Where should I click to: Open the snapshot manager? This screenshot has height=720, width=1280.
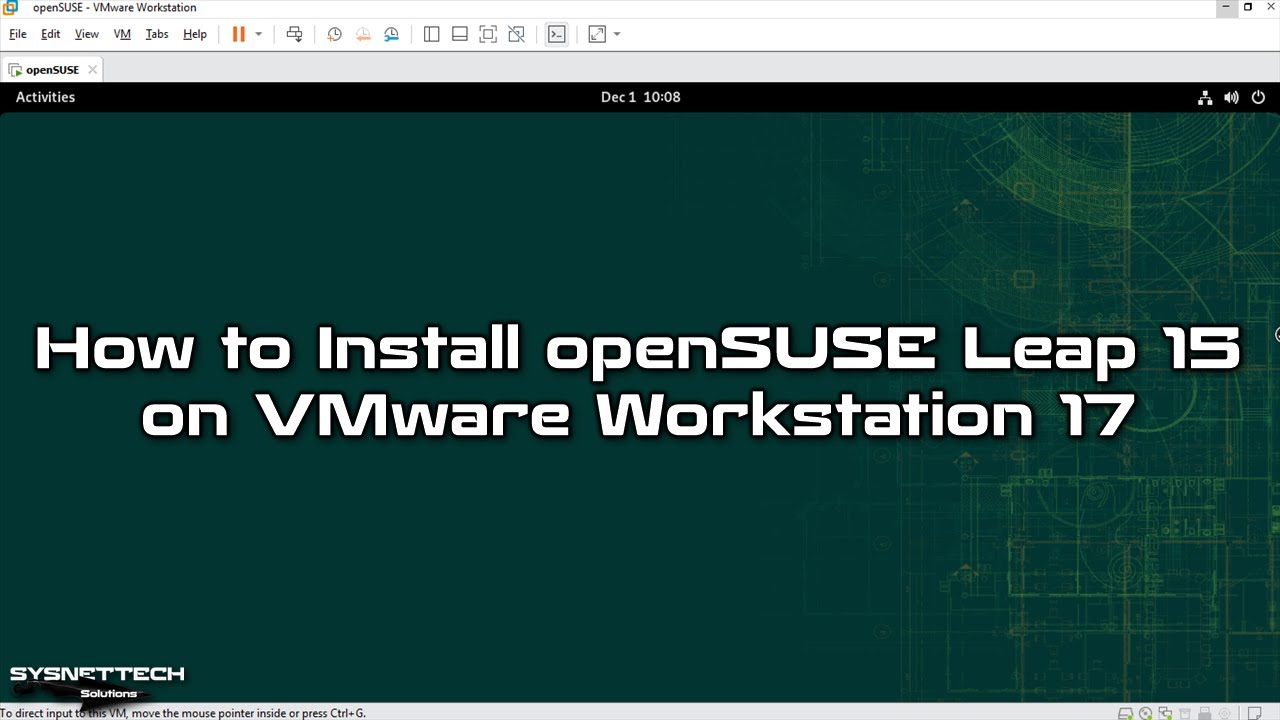tap(391, 34)
